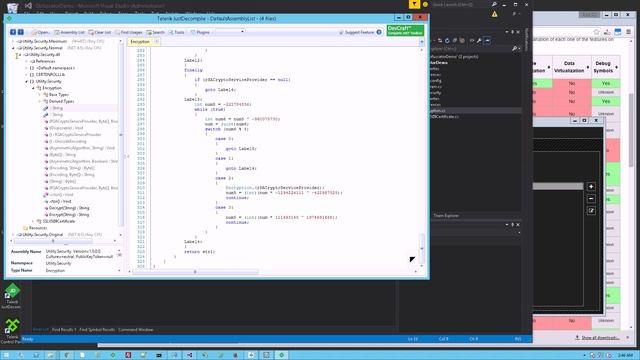The image size is (640, 360).
Task: Click the refresh icon in Solution Explorer toolbar
Action: click(447, 40)
